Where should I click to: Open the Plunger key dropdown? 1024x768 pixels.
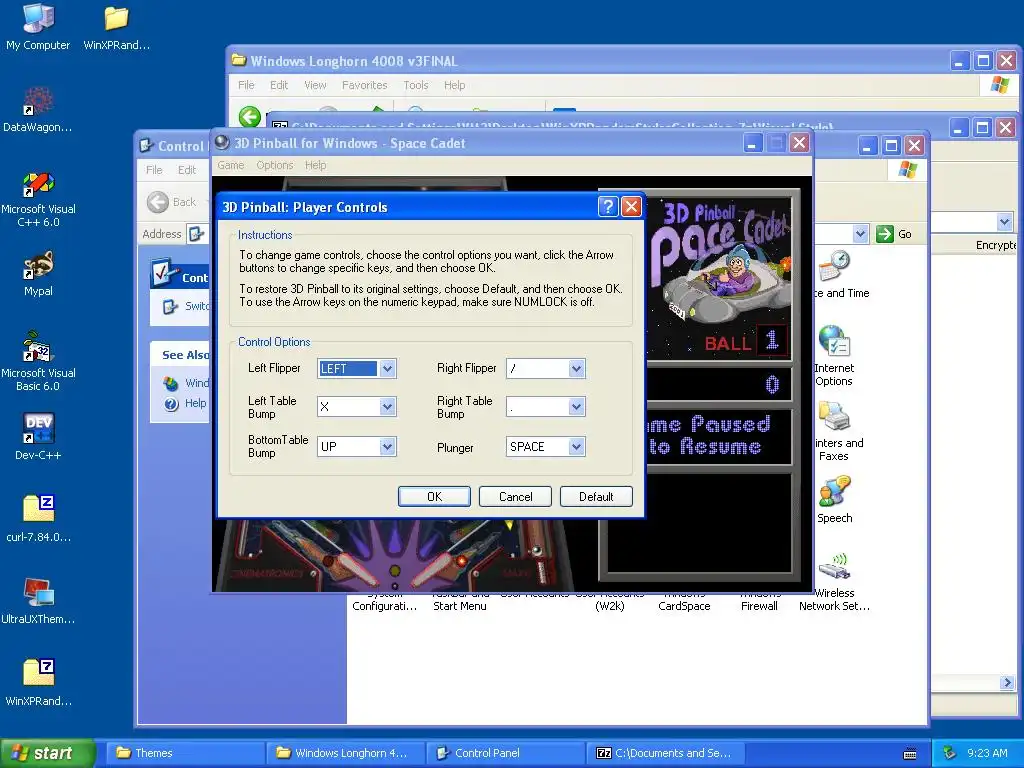click(576, 447)
